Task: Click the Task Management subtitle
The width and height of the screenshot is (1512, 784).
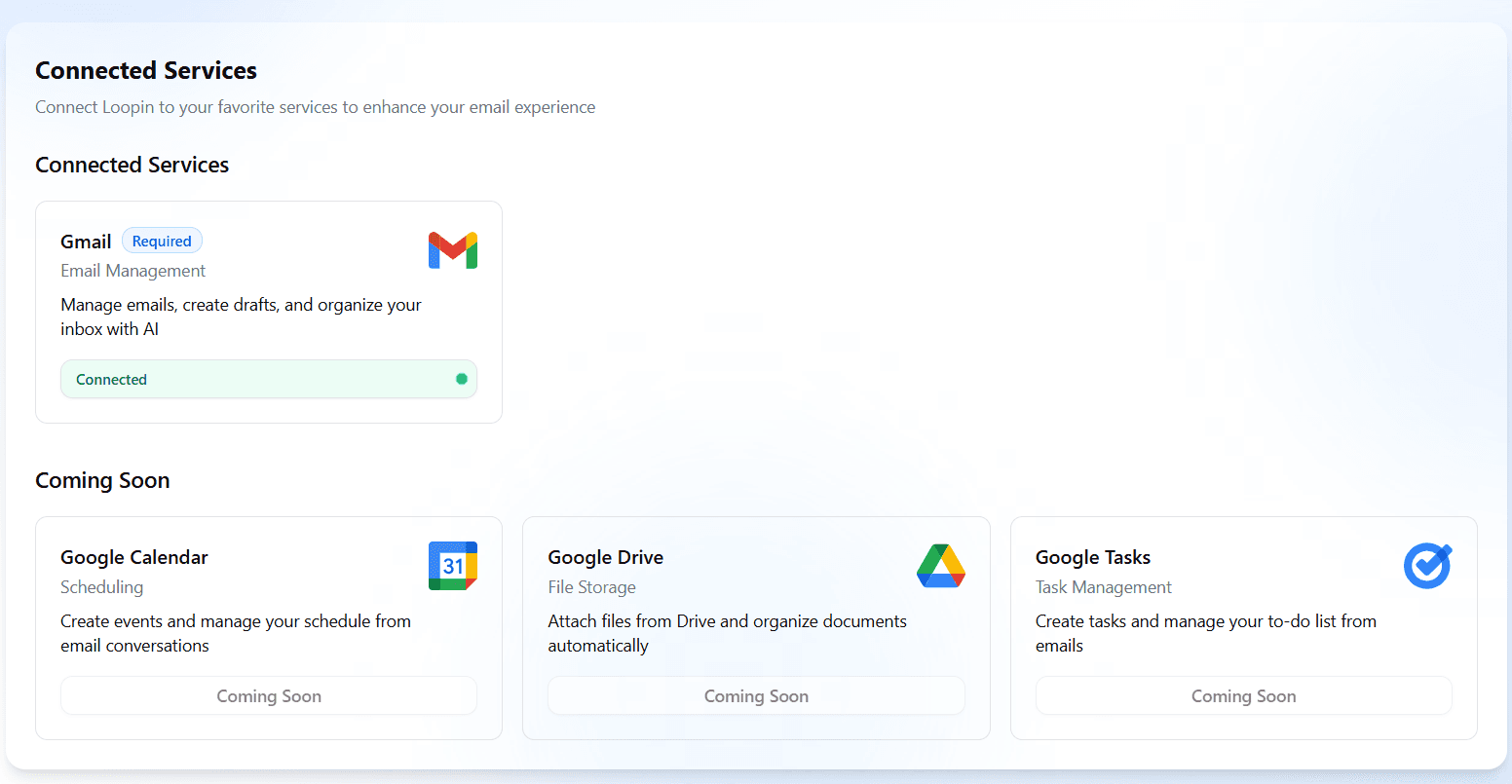Action: click(1103, 587)
